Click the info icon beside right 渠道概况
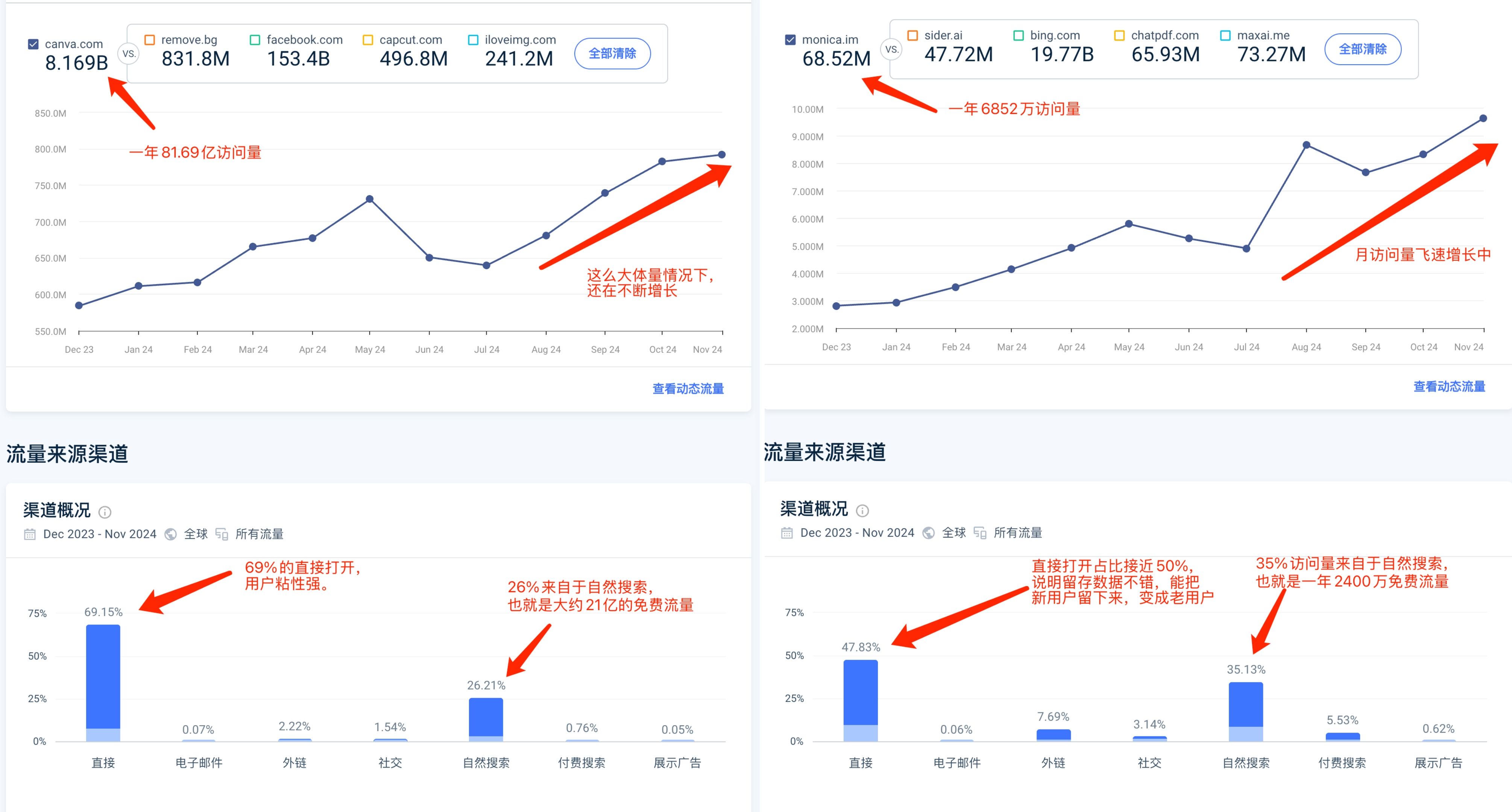The image size is (1512, 812). point(862,511)
